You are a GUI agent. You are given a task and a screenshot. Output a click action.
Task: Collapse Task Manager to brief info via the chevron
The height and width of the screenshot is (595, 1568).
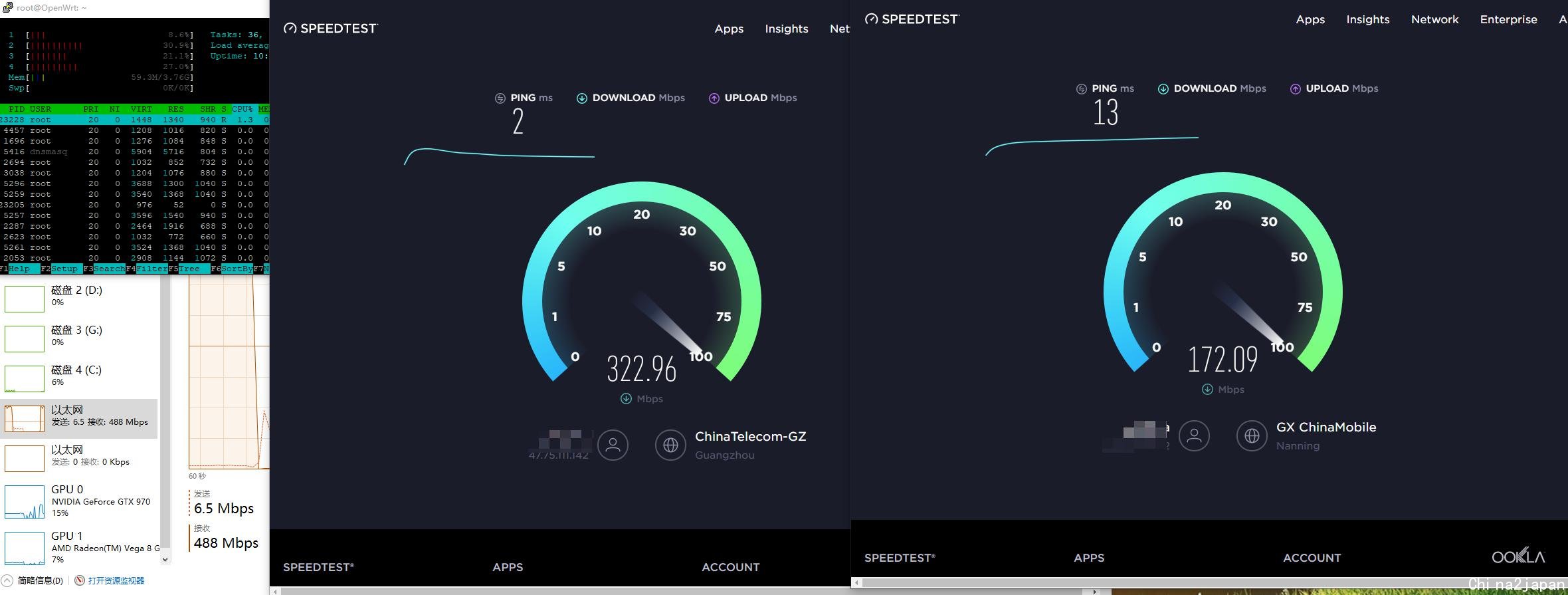click(x=7, y=580)
